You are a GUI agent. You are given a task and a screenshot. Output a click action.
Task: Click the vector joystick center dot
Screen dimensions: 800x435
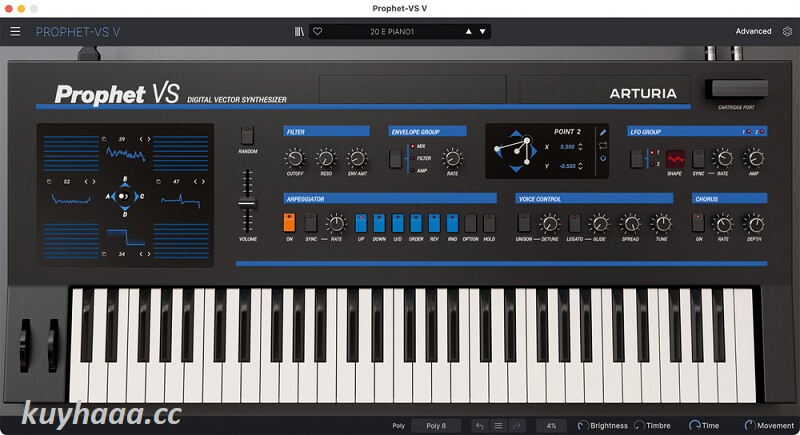(x=123, y=196)
